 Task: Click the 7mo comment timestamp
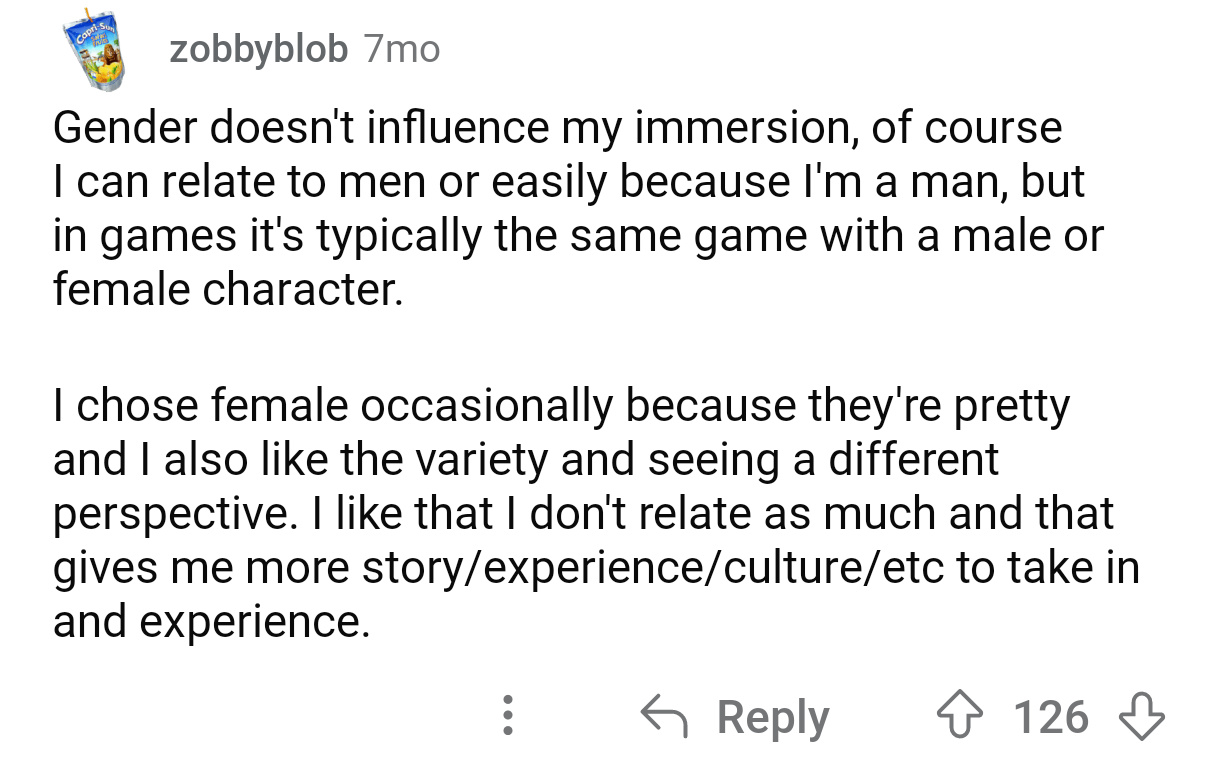(x=402, y=49)
